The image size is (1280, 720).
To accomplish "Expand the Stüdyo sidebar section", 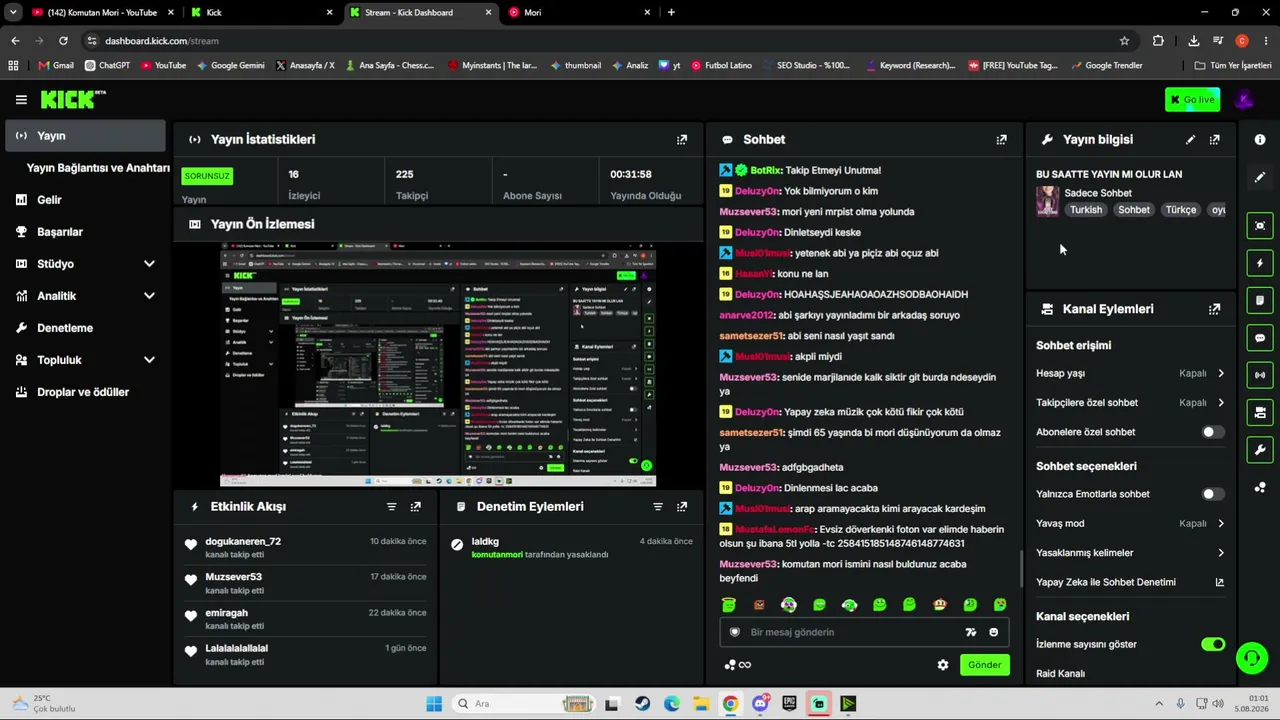I will tap(85, 264).
